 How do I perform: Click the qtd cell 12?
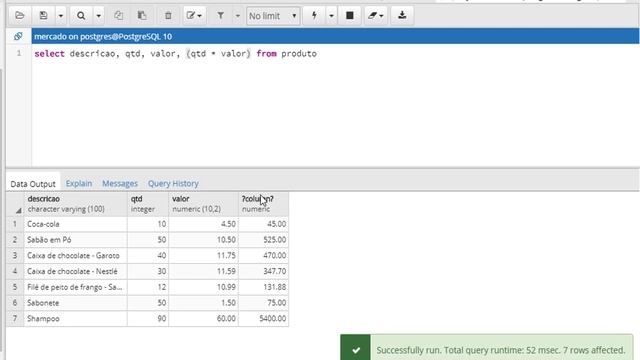coord(148,287)
